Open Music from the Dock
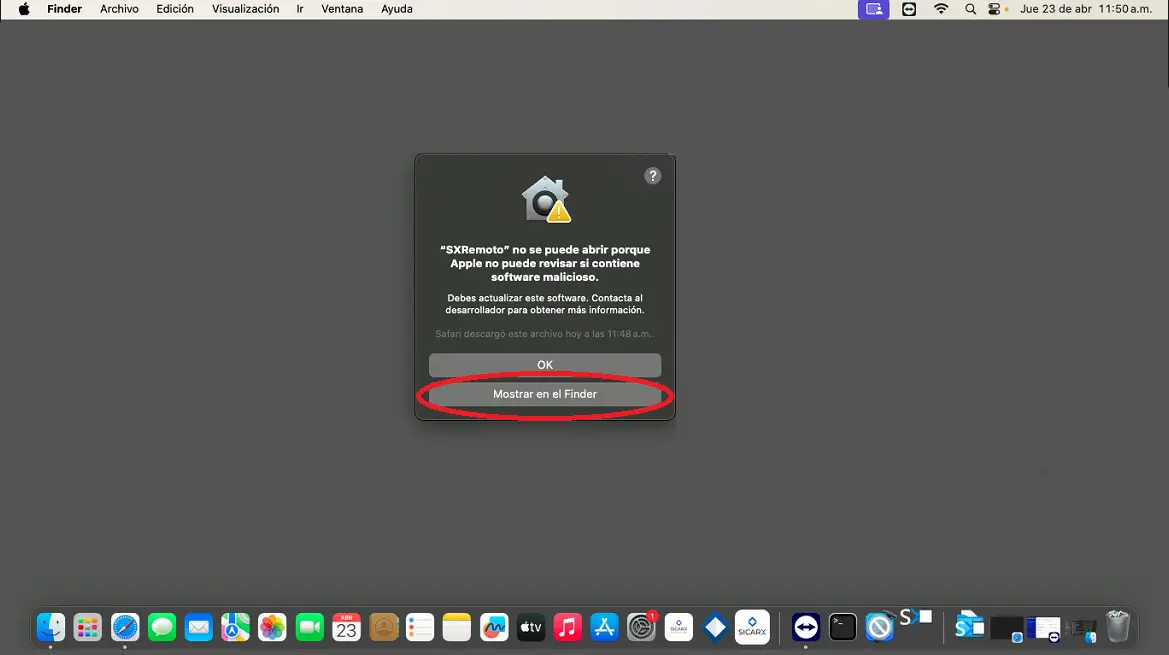 tap(567, 627)
